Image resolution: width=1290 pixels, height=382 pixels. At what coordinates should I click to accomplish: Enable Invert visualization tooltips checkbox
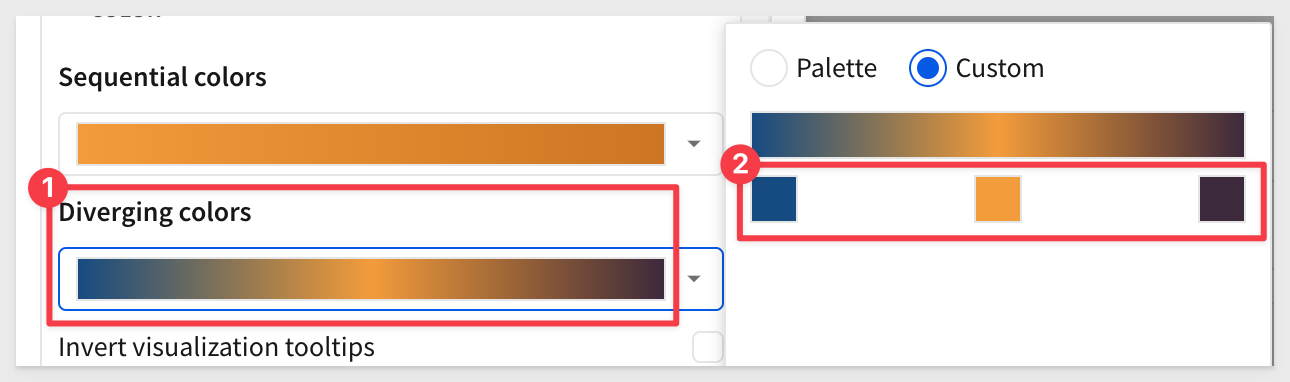click(708, 347)
